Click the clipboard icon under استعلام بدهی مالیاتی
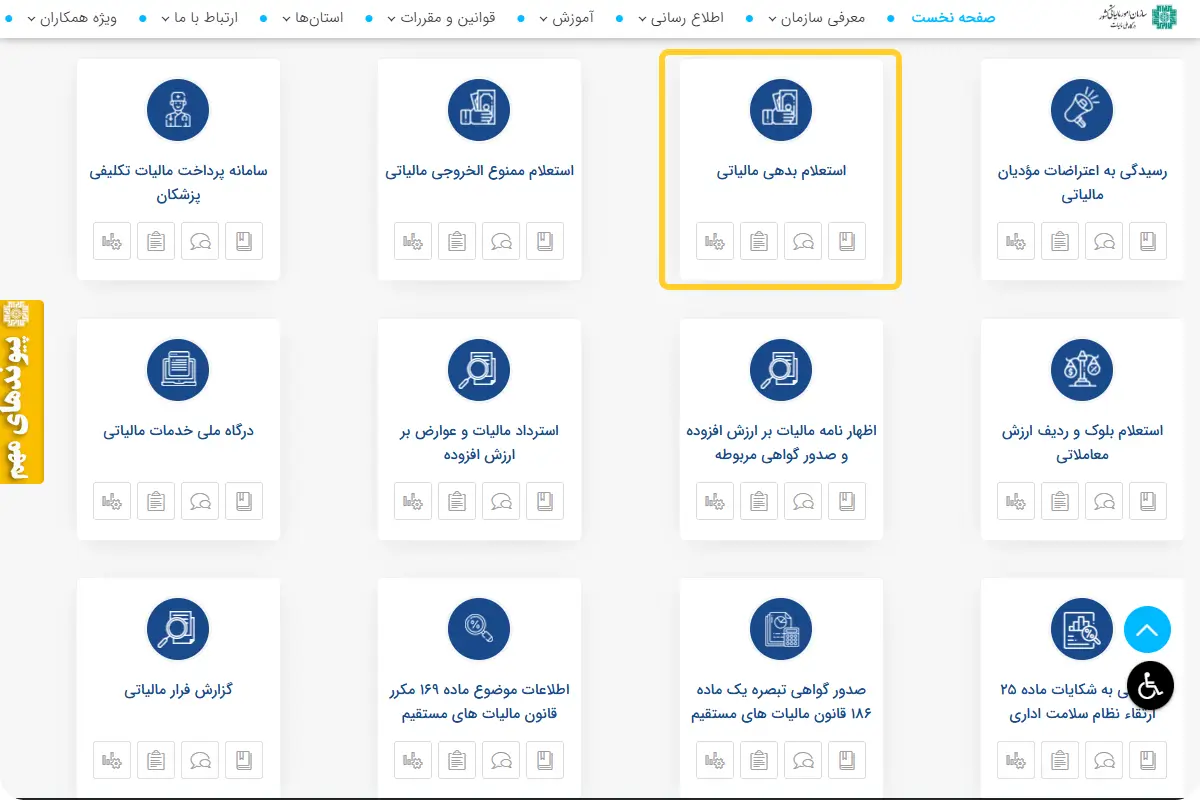Viewport: 1200px width, 800px height. click(759, 241)
